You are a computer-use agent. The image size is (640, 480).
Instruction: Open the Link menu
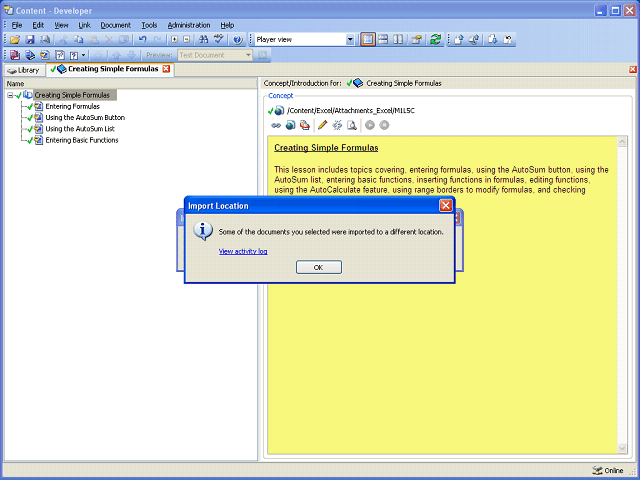[84, 25]
